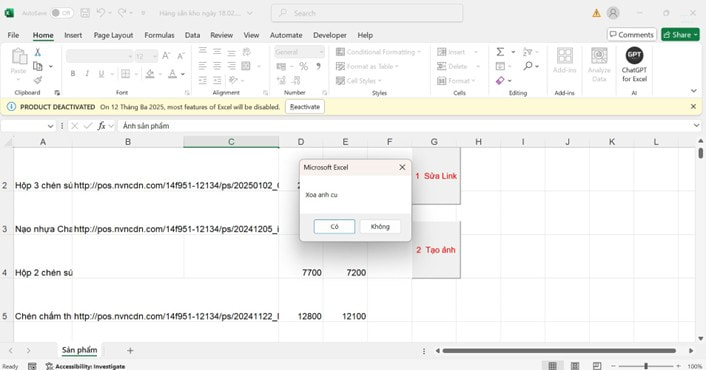Click the Không button in the dialog

coord(380,226)
